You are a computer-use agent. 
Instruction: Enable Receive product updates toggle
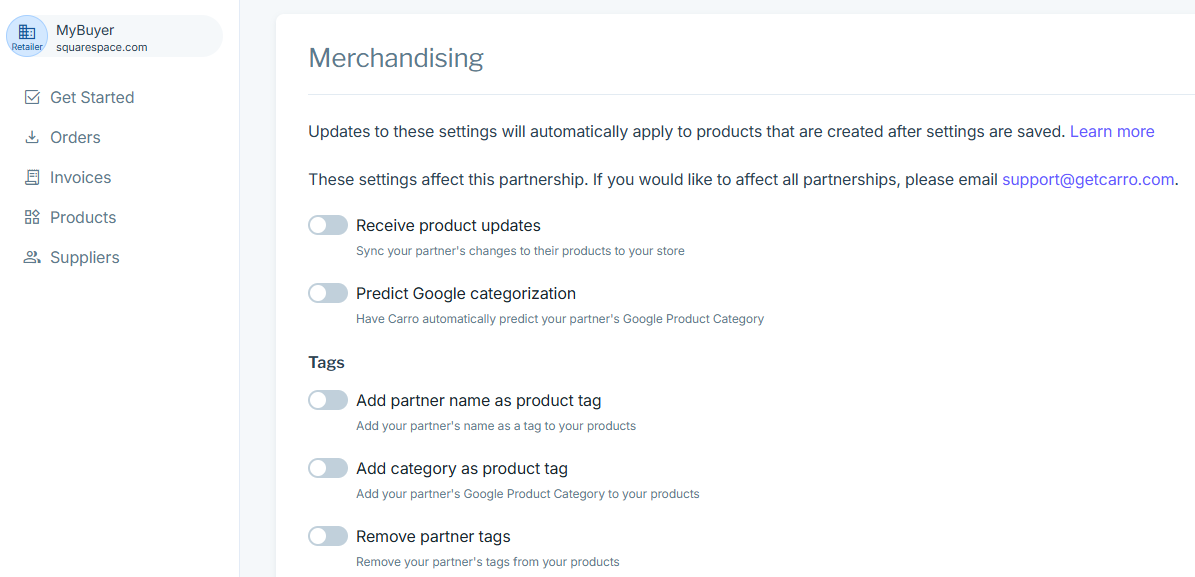pyautogui.click(x=328, y=225)
